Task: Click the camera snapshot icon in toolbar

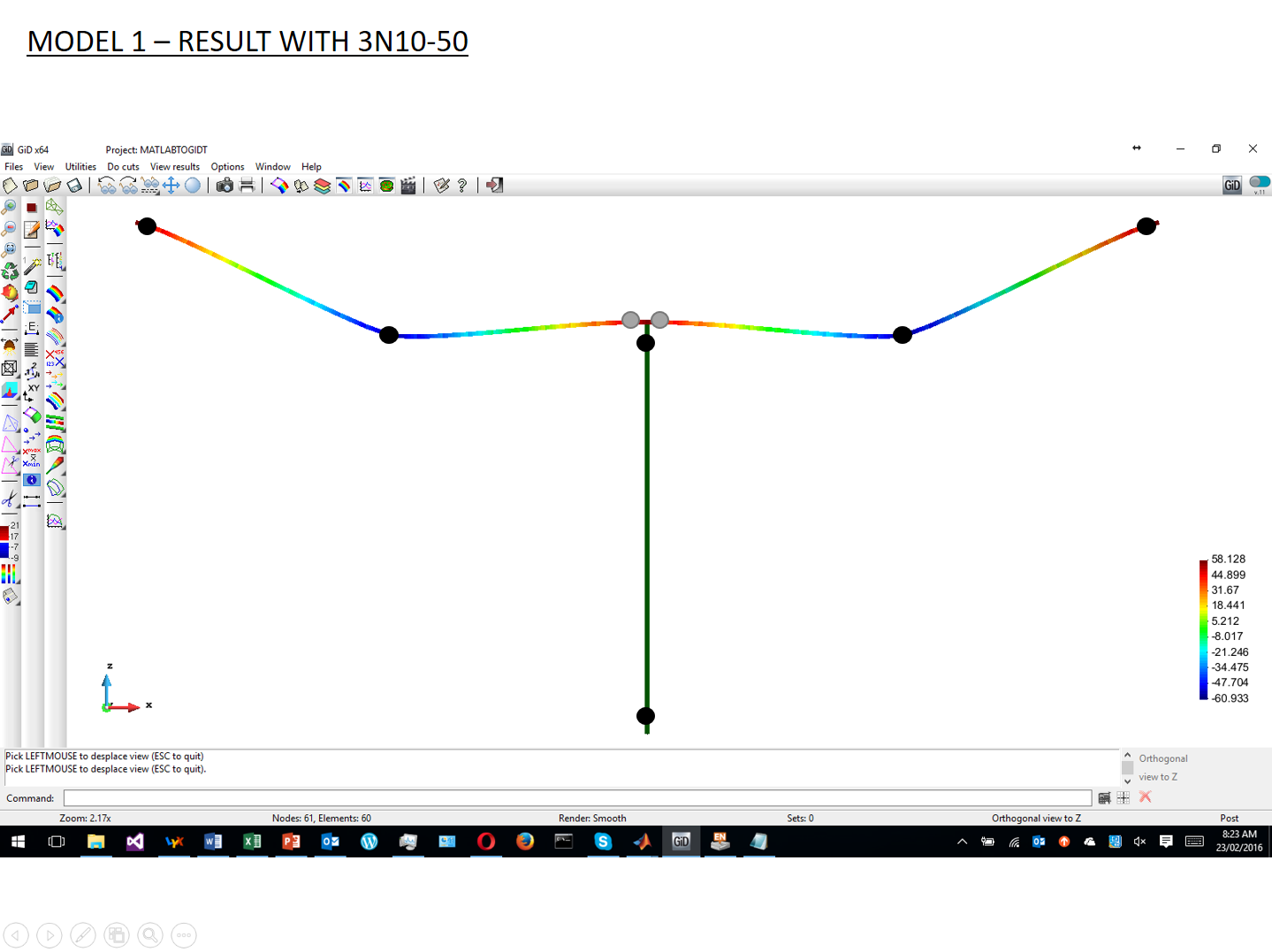Action: coord(225,185)
